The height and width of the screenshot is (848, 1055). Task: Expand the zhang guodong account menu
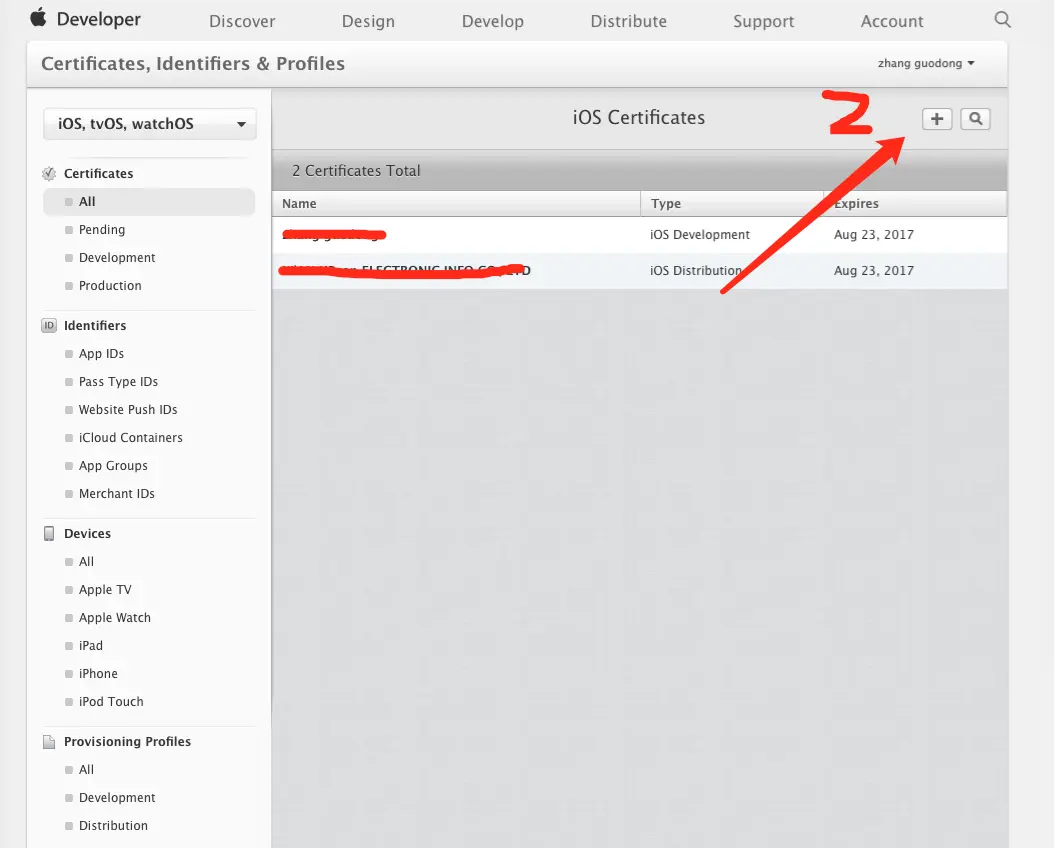925,63
